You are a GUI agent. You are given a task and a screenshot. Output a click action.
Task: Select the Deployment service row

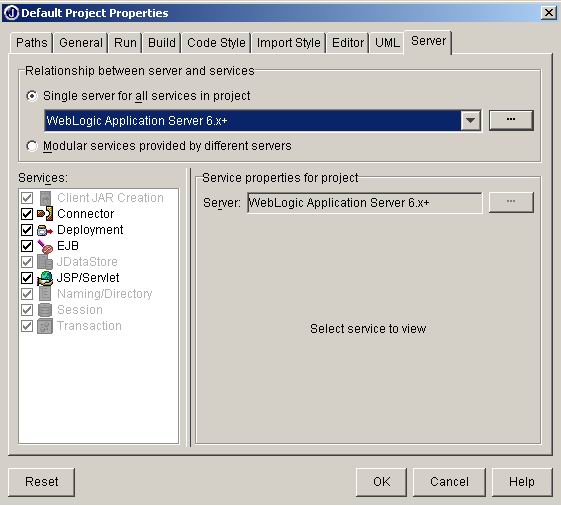98,230
